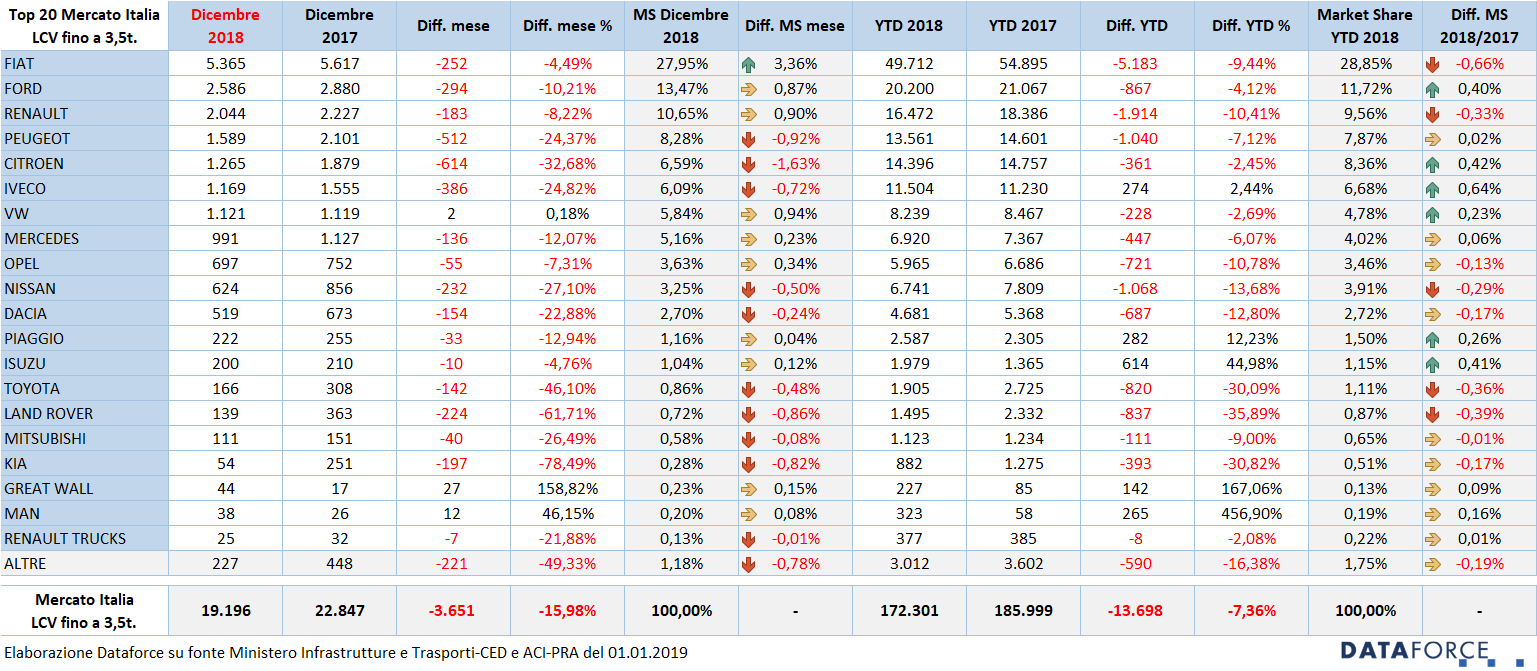This screenshot has width=1537, height=671.
Task: Click the orange right arrow in FORD's Diff. MS mese cell
Action: click(749, 89)
